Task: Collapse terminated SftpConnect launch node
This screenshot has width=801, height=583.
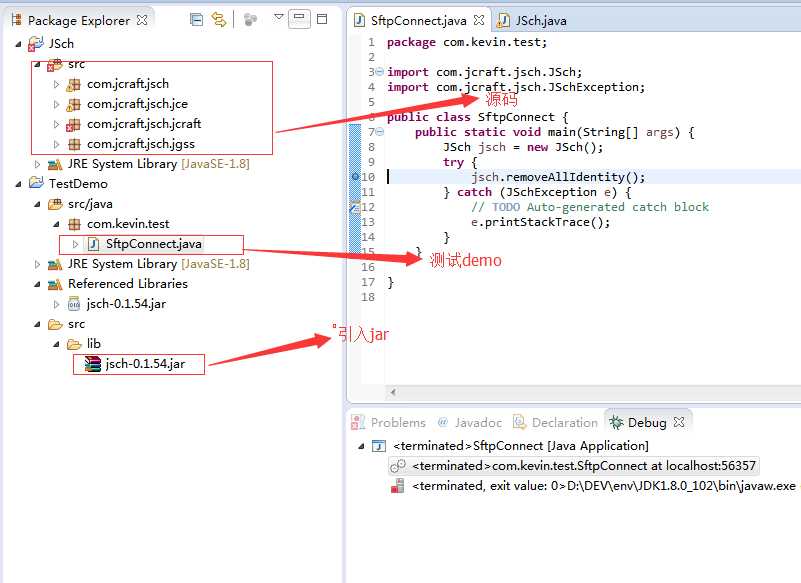Action: 361,447
